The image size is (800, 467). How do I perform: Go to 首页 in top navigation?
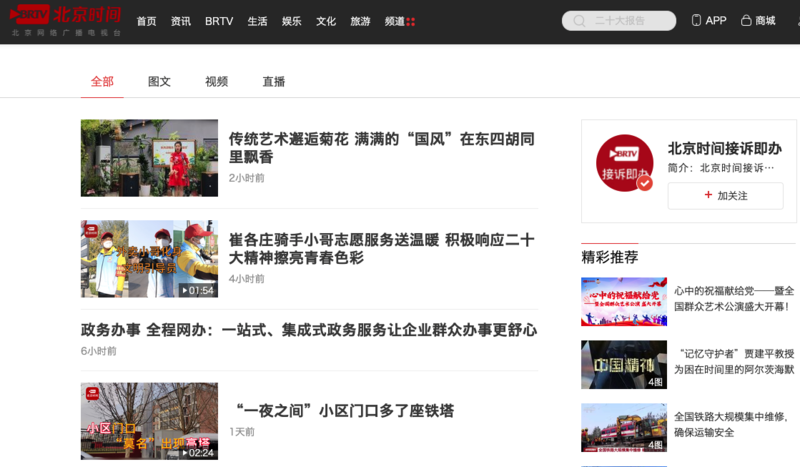(x=146, y=21)
